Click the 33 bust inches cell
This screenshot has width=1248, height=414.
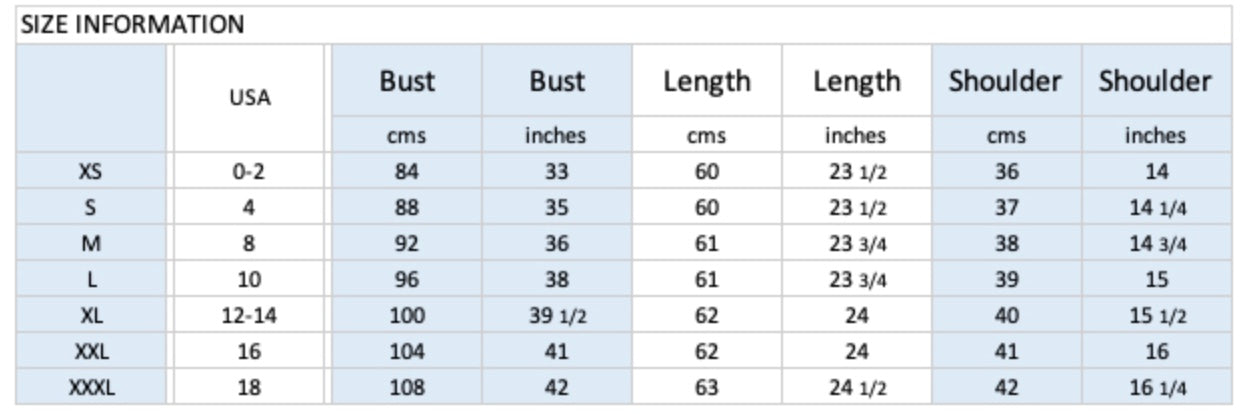point(557,172)
